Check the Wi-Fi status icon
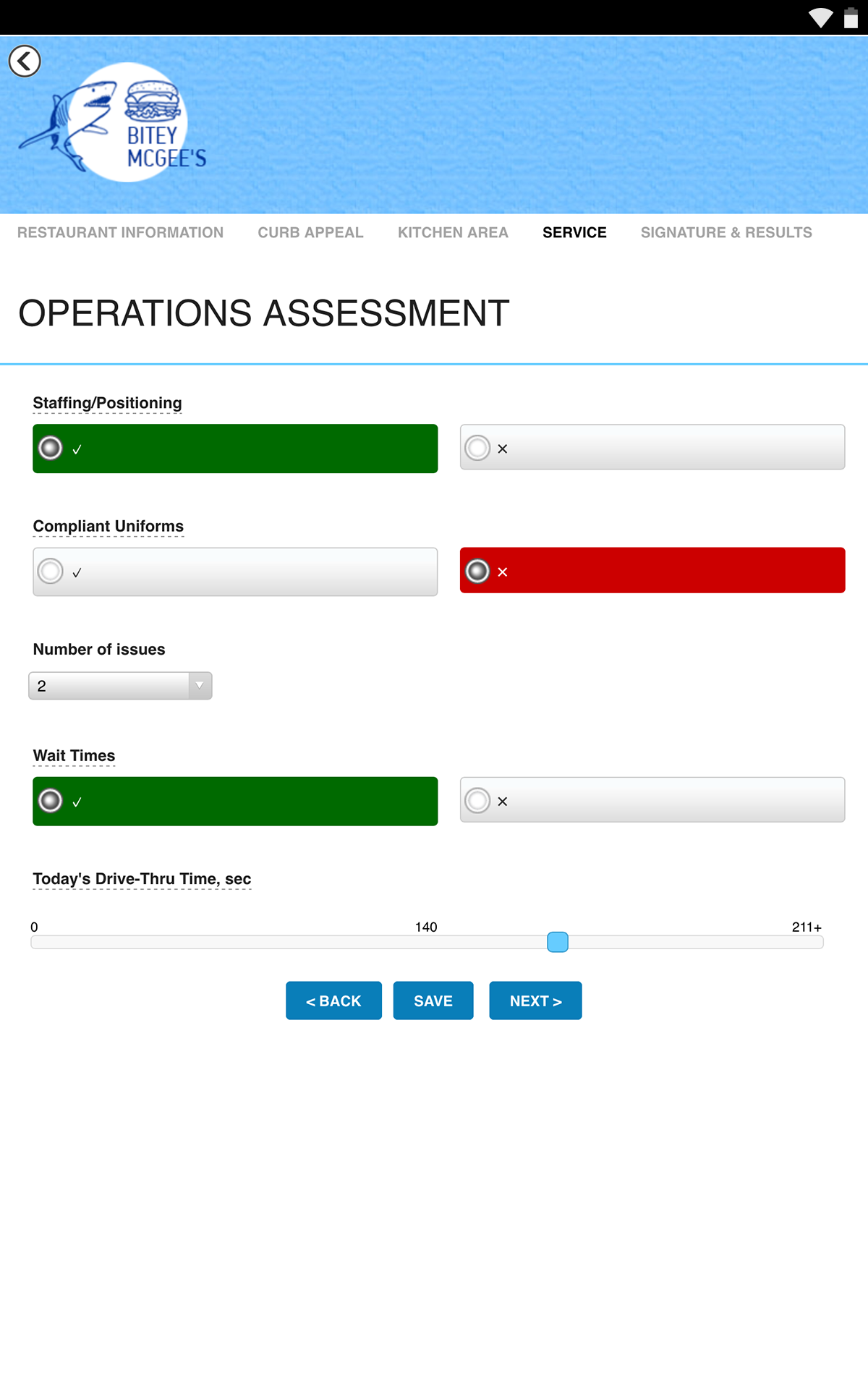The height and width of the screenshot is (1389, 868). [x=820, y=17]
